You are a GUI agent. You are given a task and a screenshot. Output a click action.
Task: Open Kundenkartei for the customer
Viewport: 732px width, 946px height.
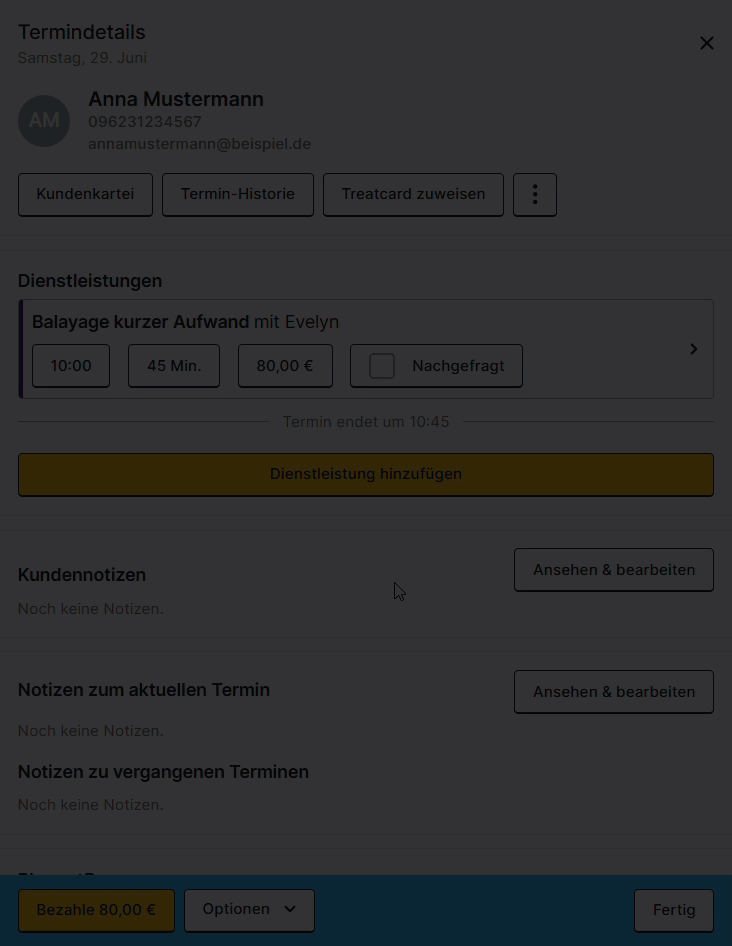coord(85,194)
